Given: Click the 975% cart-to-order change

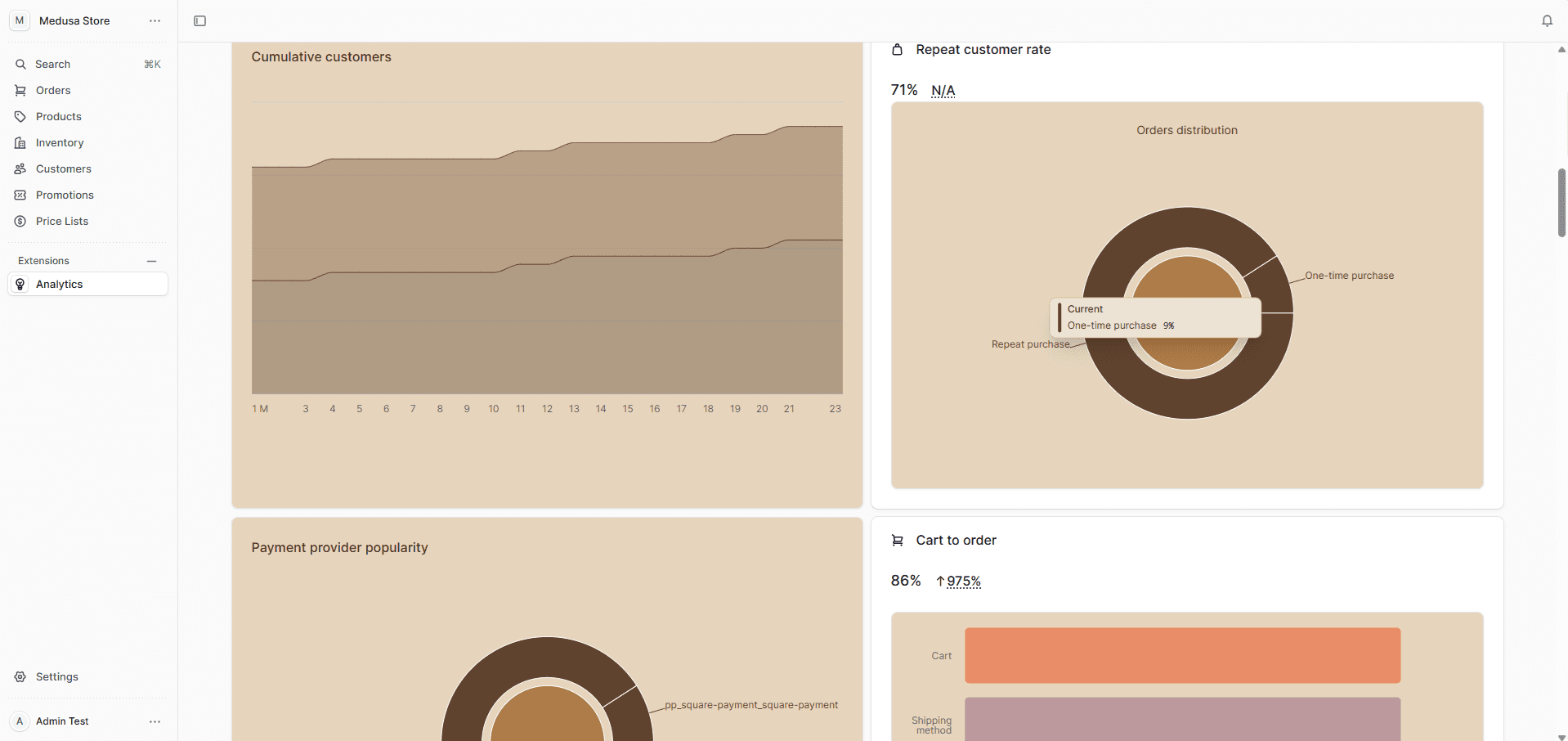Looking at the screenshot, I should 963,582.
